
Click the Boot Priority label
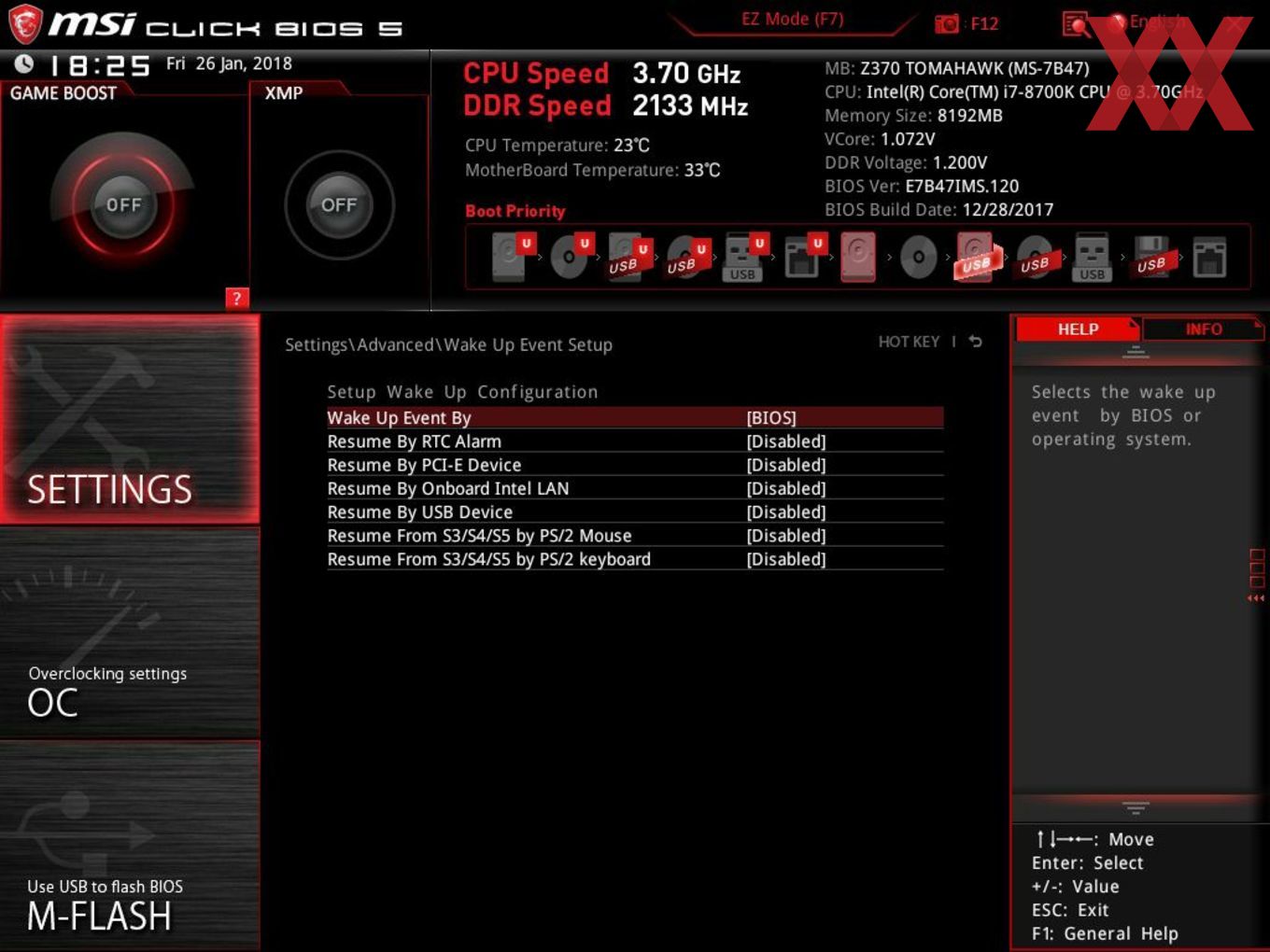point(515,211)
